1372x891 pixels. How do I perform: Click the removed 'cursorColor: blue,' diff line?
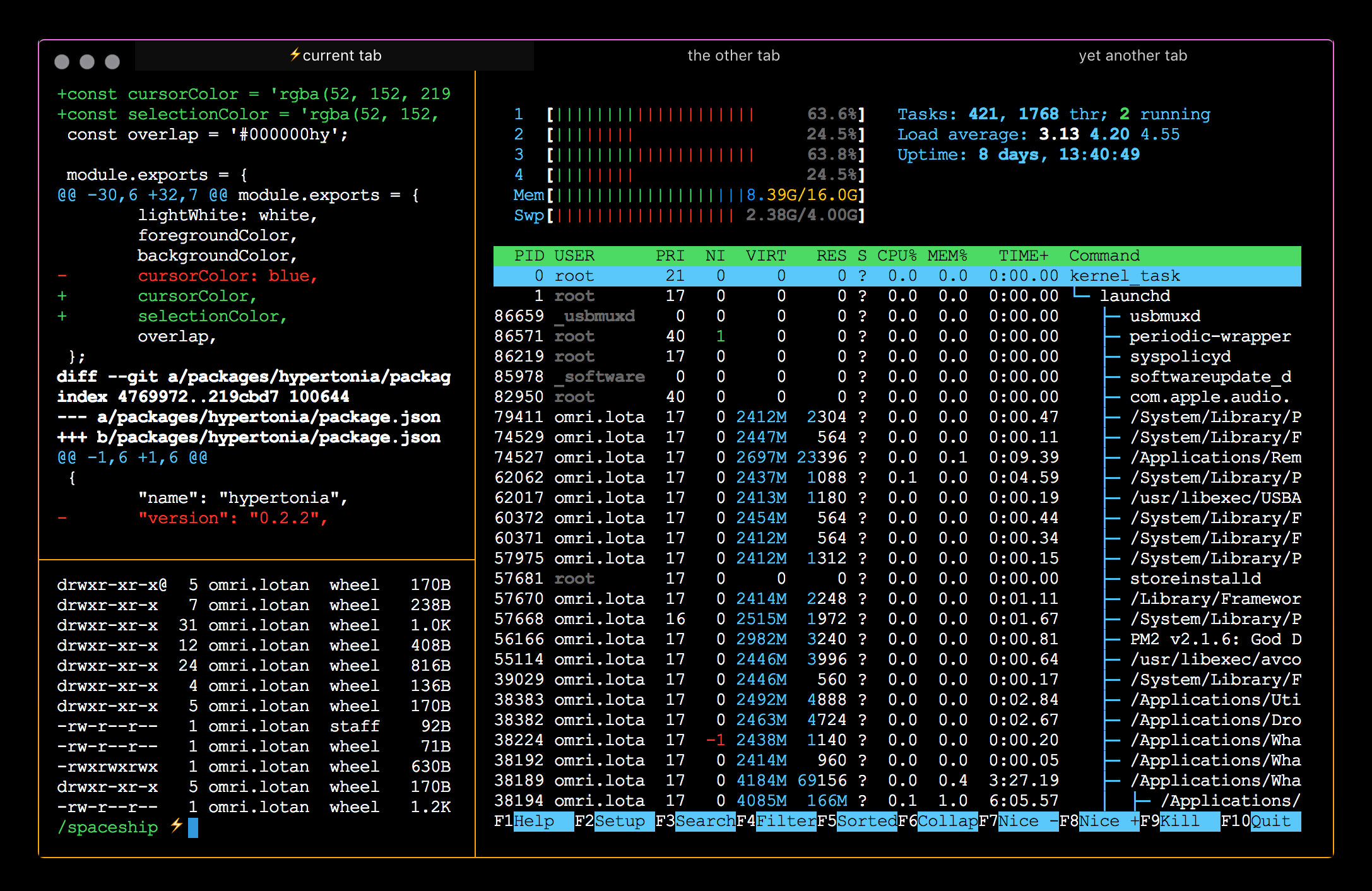click(188, 276)
